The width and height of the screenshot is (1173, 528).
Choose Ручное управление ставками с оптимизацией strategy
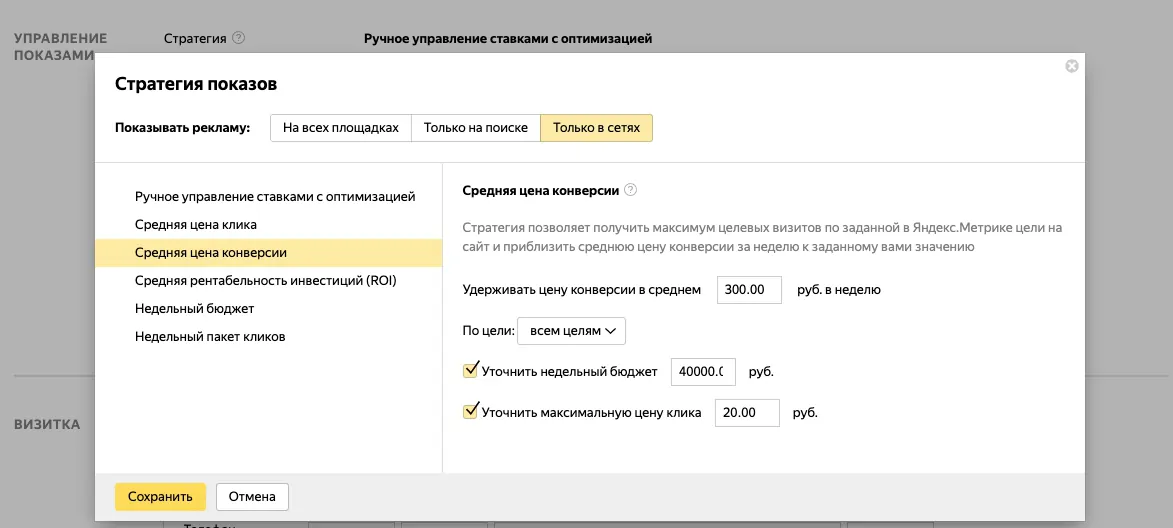275,197
